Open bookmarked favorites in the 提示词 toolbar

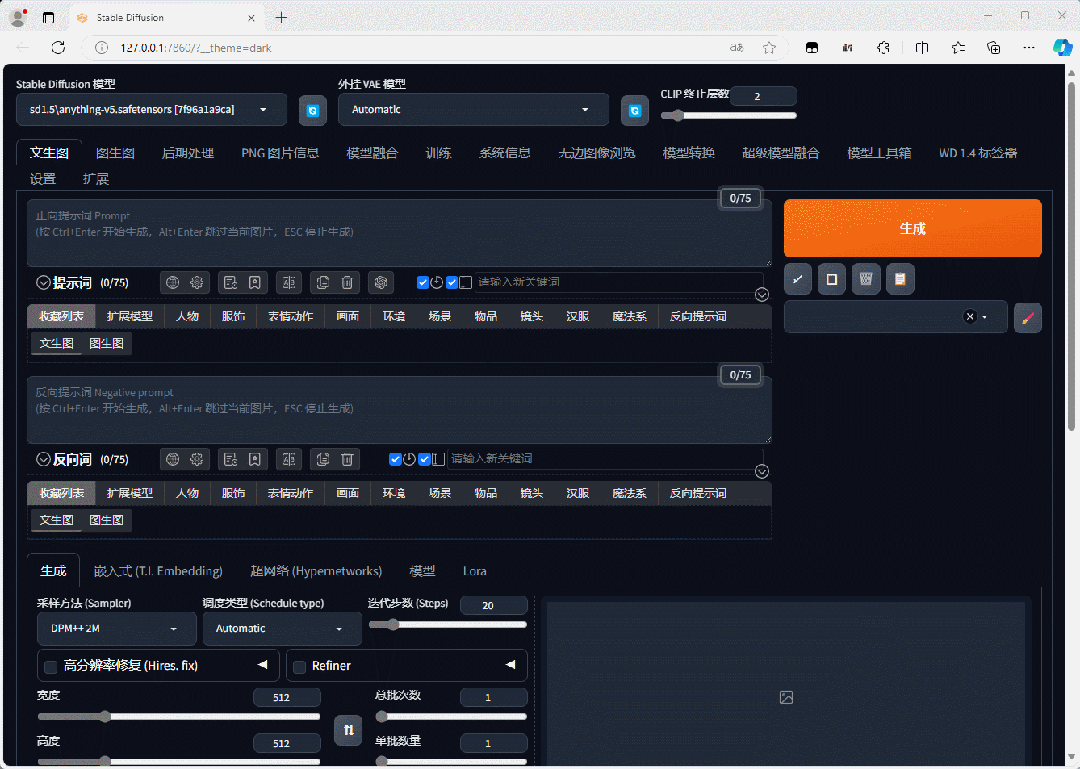click(255, 283)
